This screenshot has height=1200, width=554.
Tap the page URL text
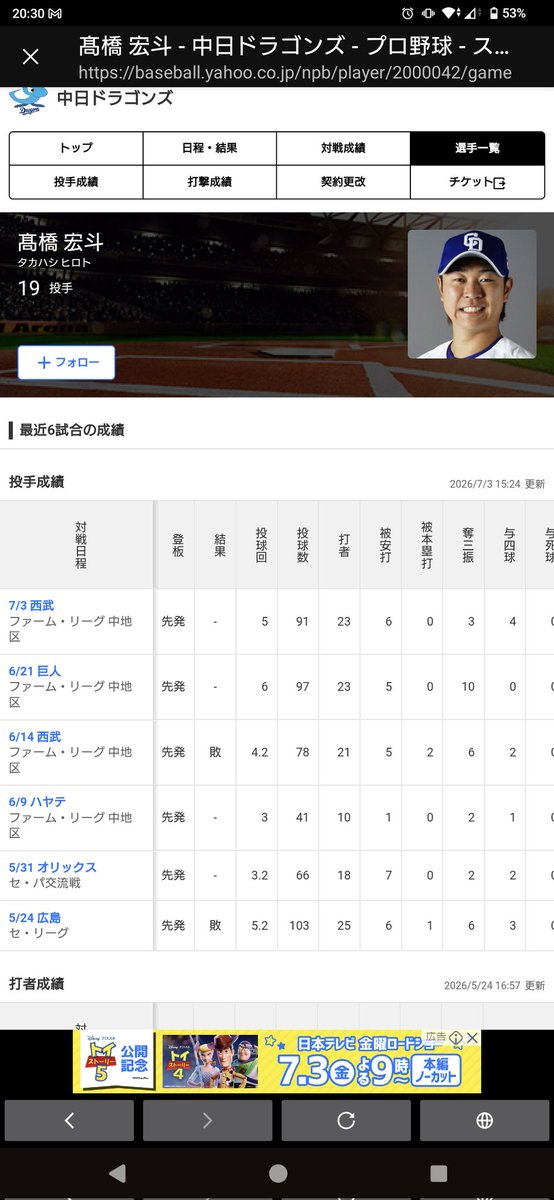(x=294, y=72)
